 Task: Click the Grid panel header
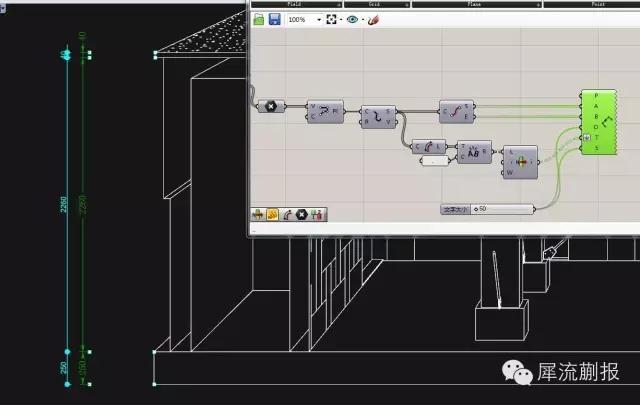click(x=377, y=4)
